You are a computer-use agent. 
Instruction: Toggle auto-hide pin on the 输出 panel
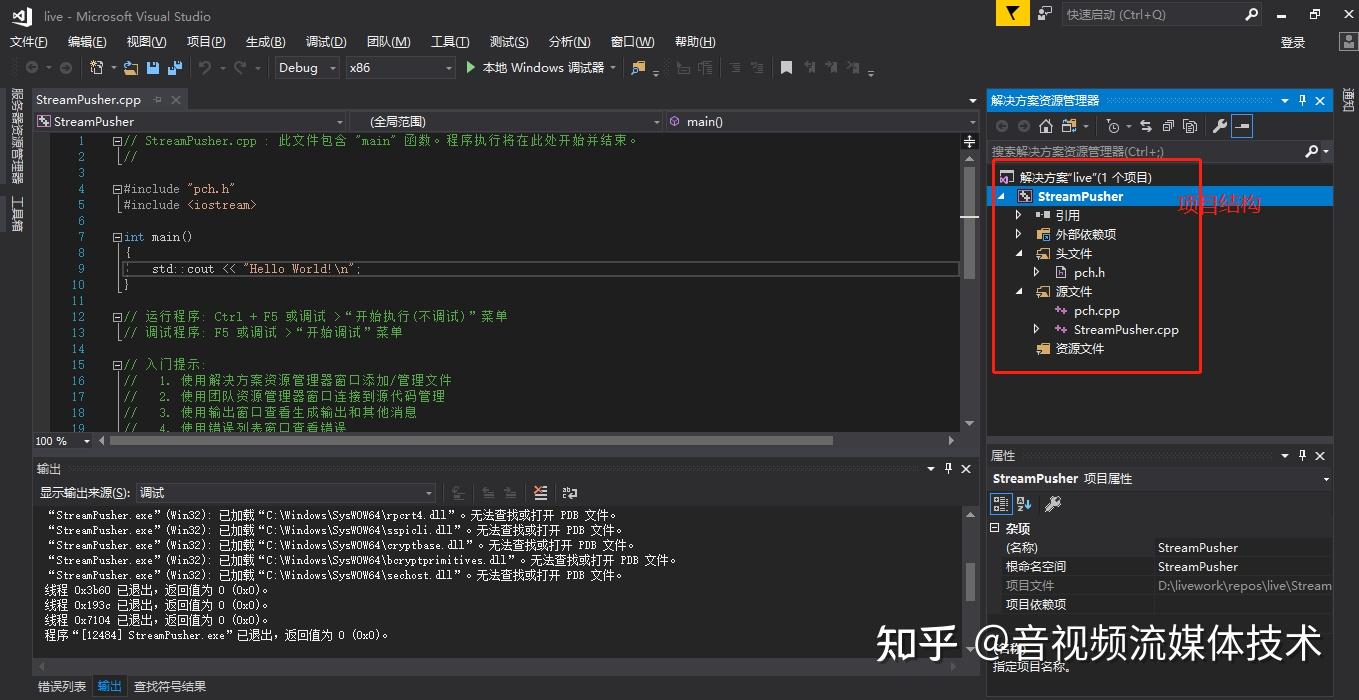(948, 467)
